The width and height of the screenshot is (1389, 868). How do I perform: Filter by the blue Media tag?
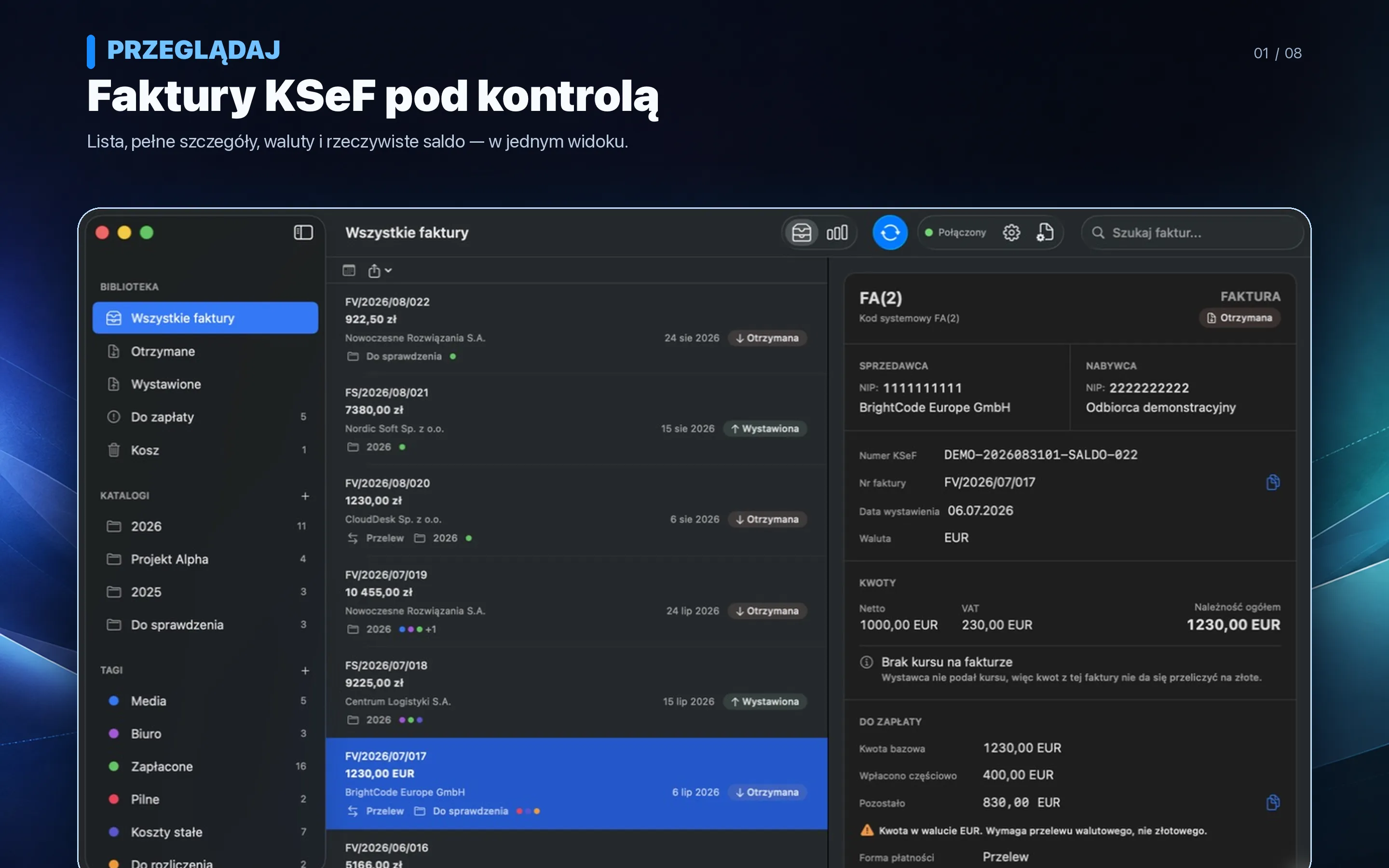[x=205, y=701]
